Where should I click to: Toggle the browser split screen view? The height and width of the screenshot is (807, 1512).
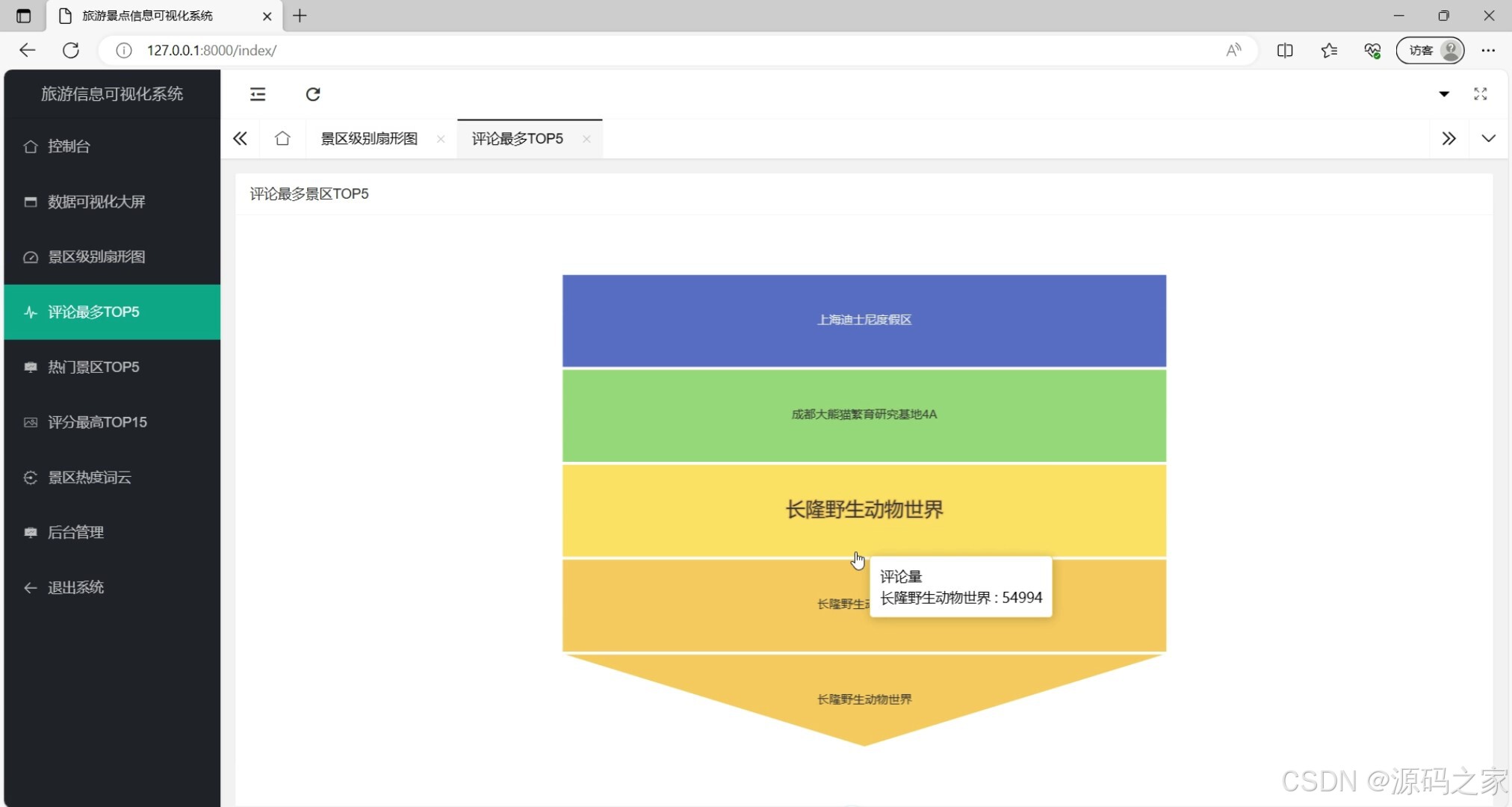click(x=1286, y=50)
